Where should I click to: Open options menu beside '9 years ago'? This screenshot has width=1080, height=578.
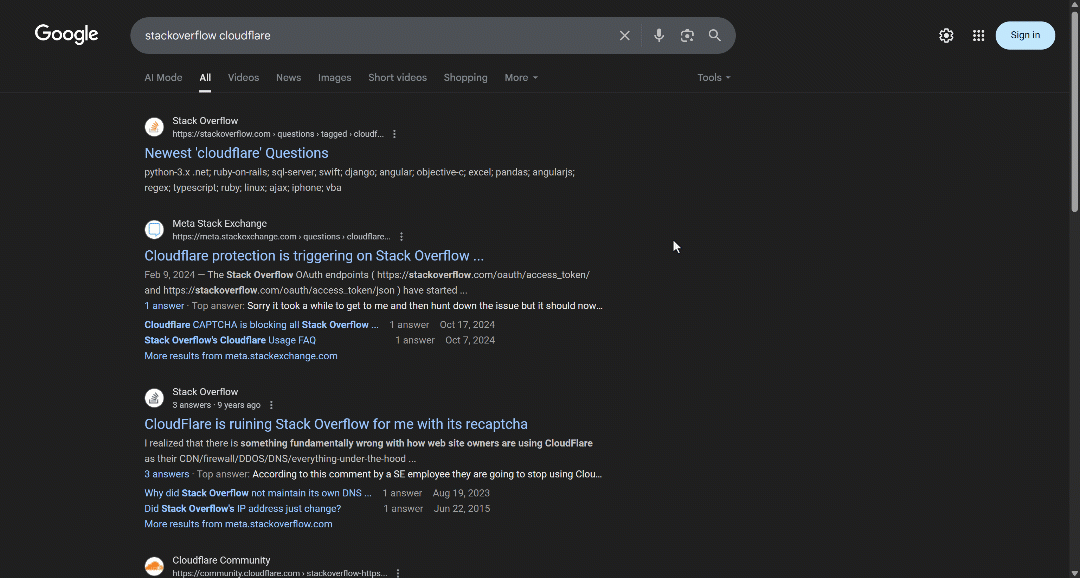[x=271, y=405]
